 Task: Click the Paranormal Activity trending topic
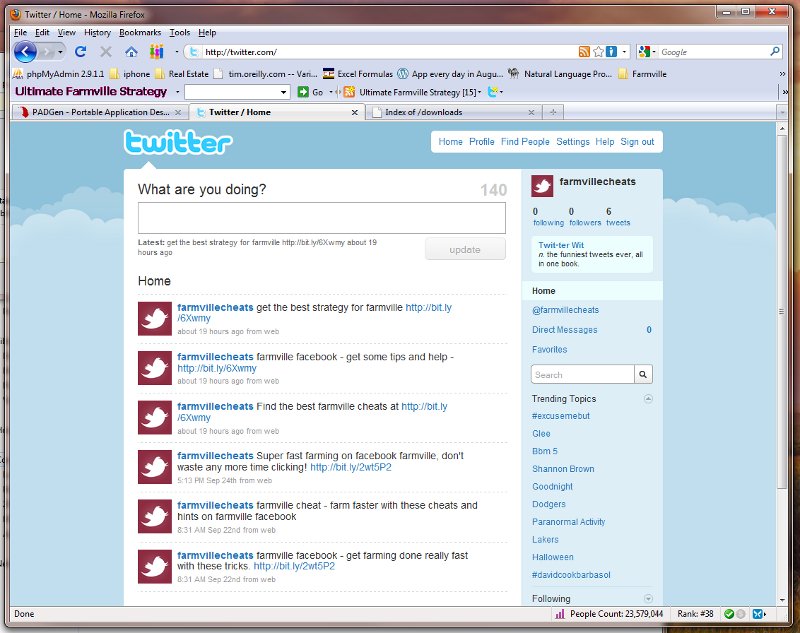pyautogui.click(x=568, y=522)
